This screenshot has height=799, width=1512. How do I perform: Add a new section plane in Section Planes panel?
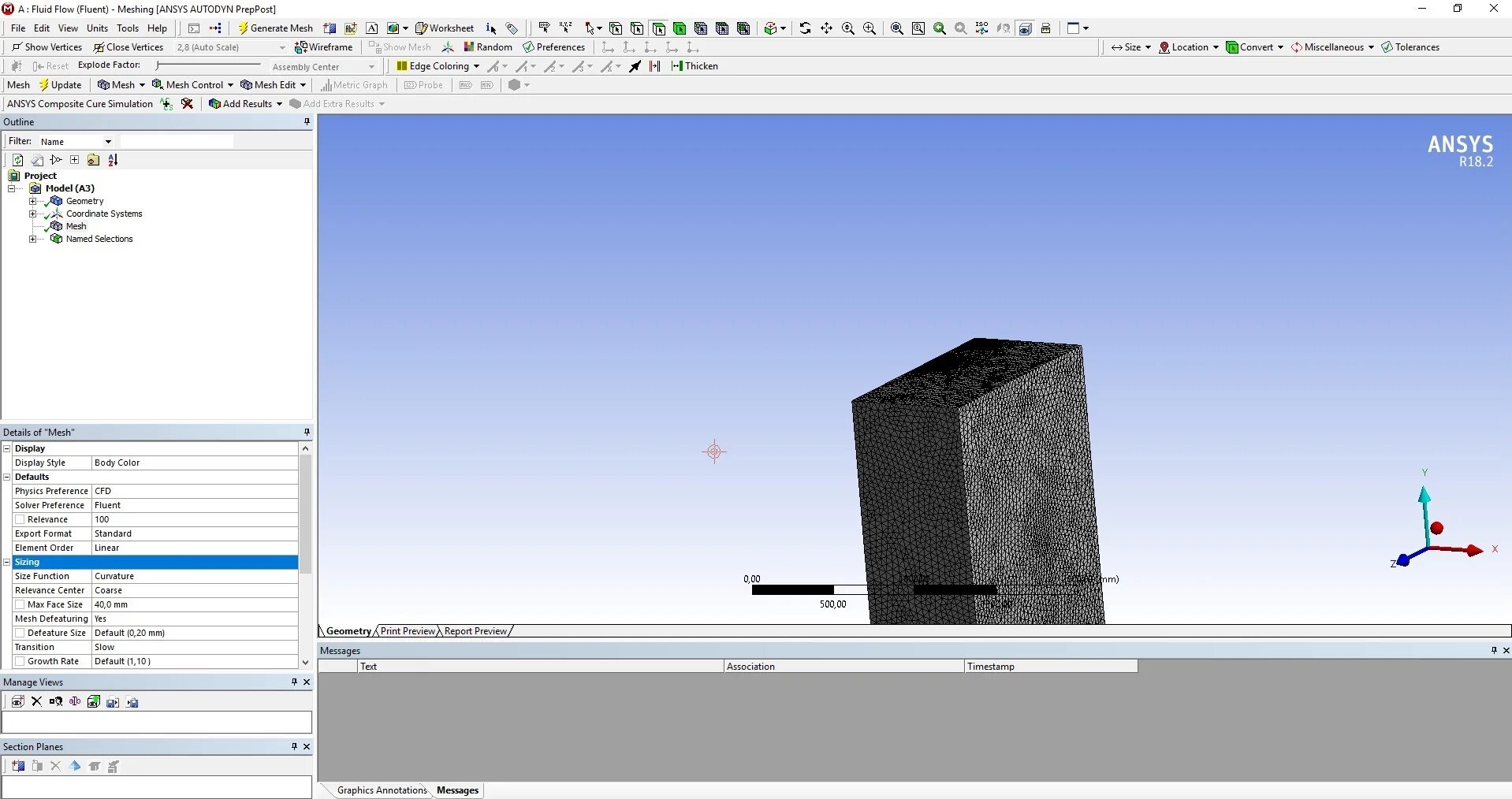click(17, 766)
